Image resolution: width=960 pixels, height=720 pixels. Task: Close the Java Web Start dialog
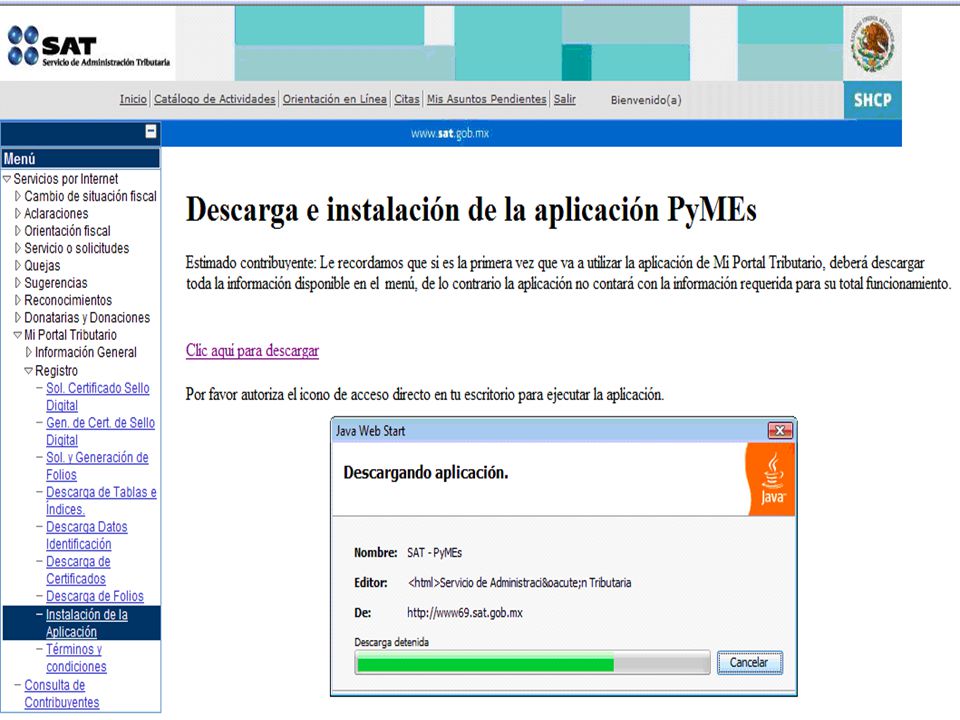(x=780, y=430)
